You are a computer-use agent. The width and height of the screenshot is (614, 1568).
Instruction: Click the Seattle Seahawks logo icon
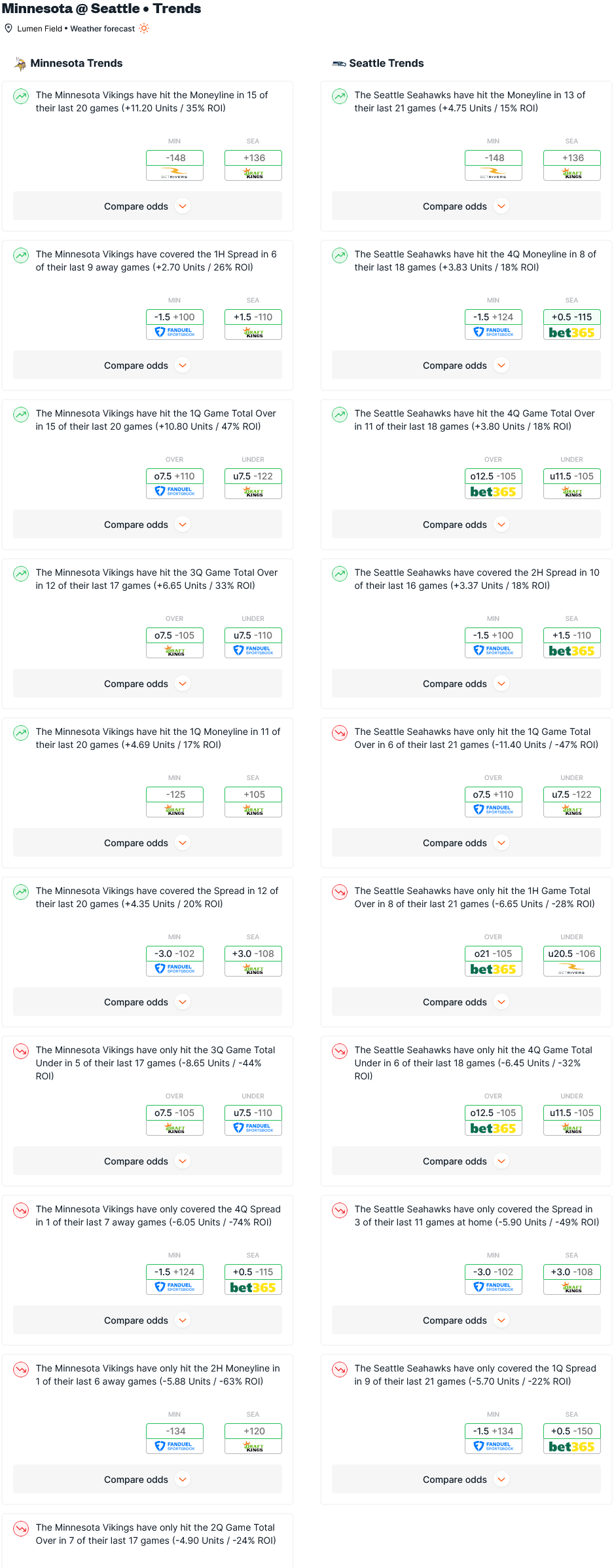339,64
